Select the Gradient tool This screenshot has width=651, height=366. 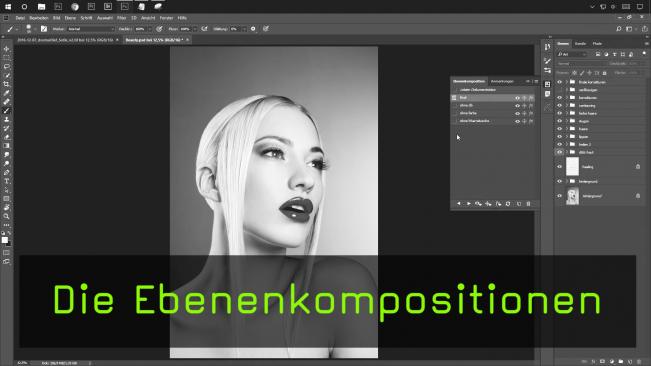6,145
